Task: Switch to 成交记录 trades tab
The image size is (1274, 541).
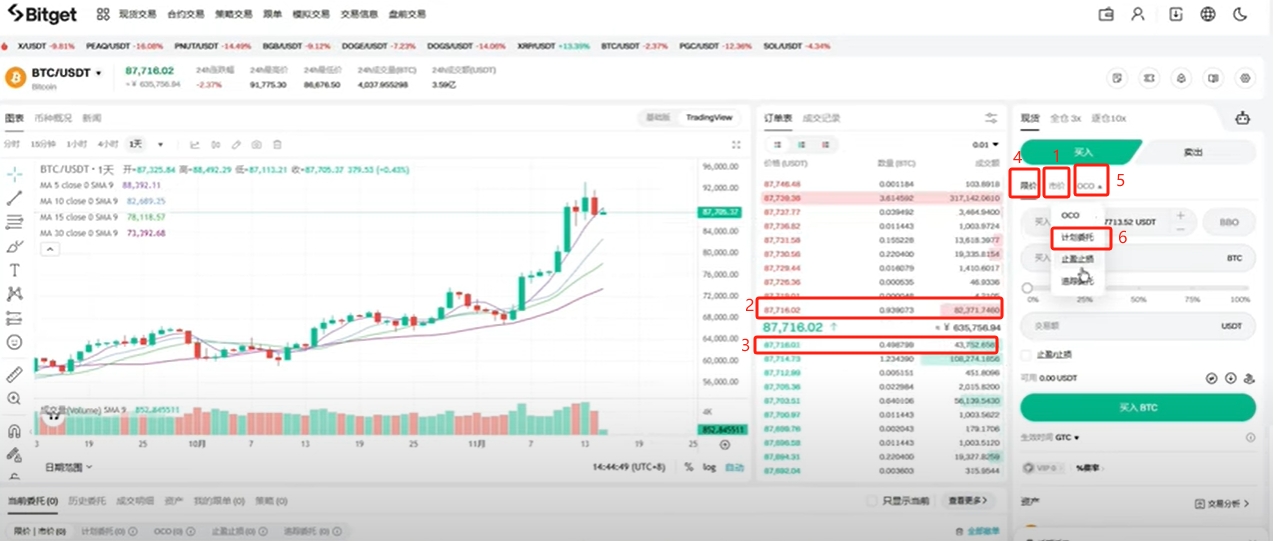Action: click(823, 118)
